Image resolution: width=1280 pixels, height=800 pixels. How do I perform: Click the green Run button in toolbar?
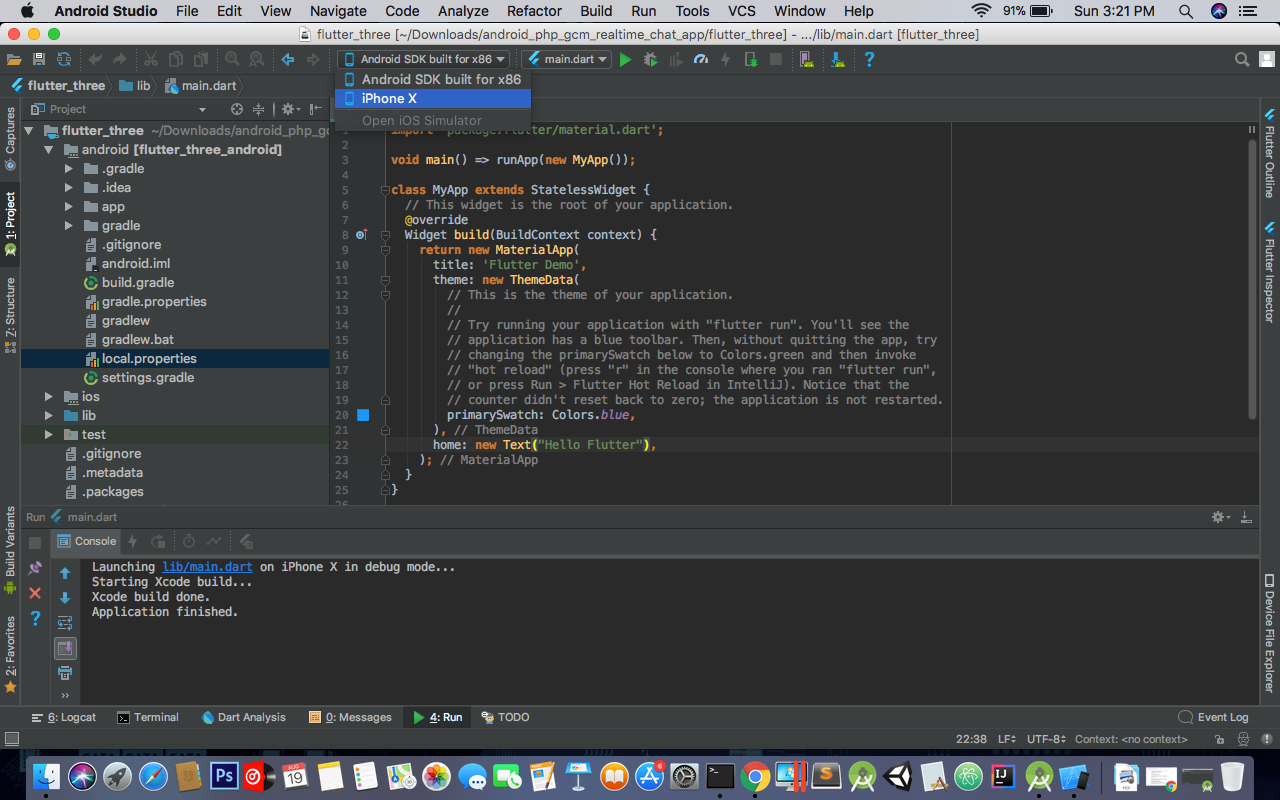[625, 60]
